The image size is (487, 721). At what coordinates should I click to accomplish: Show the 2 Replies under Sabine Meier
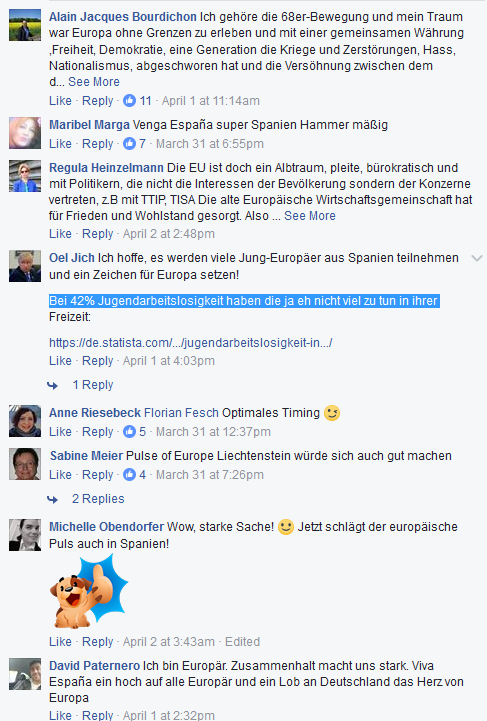click(x=98, y=499)
